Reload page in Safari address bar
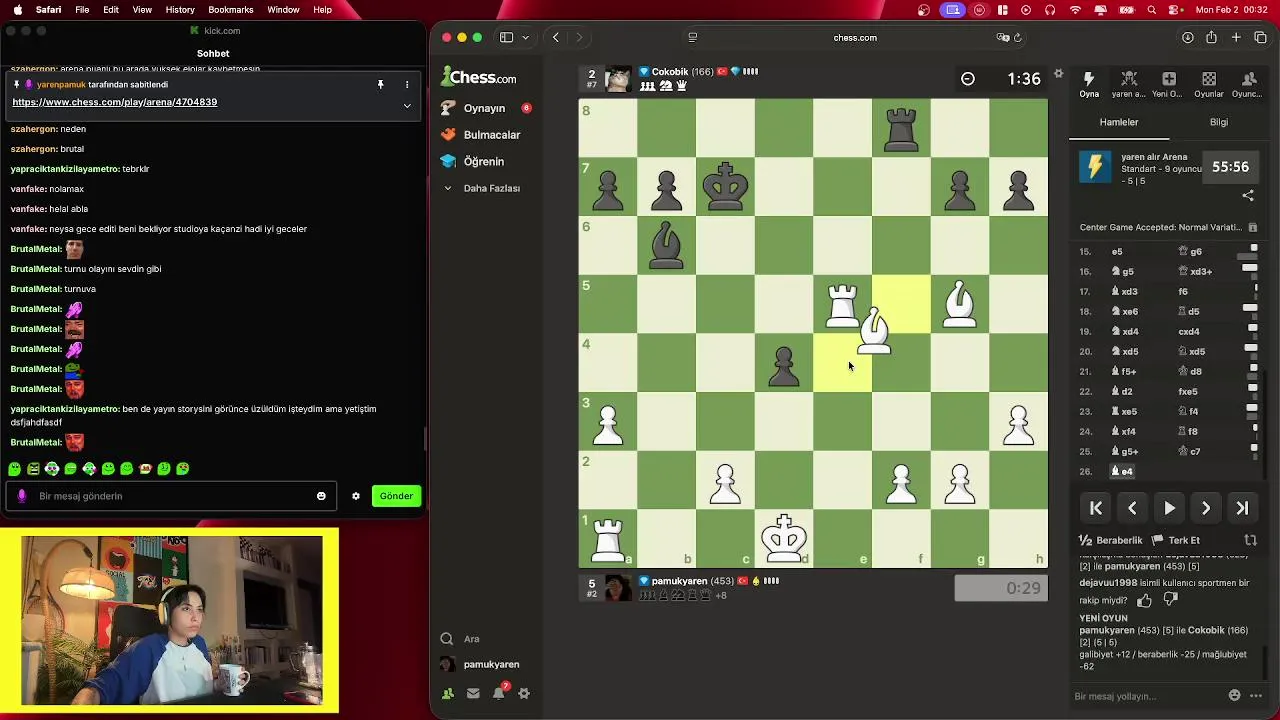1280x720 pixels. coord(1018,38)
